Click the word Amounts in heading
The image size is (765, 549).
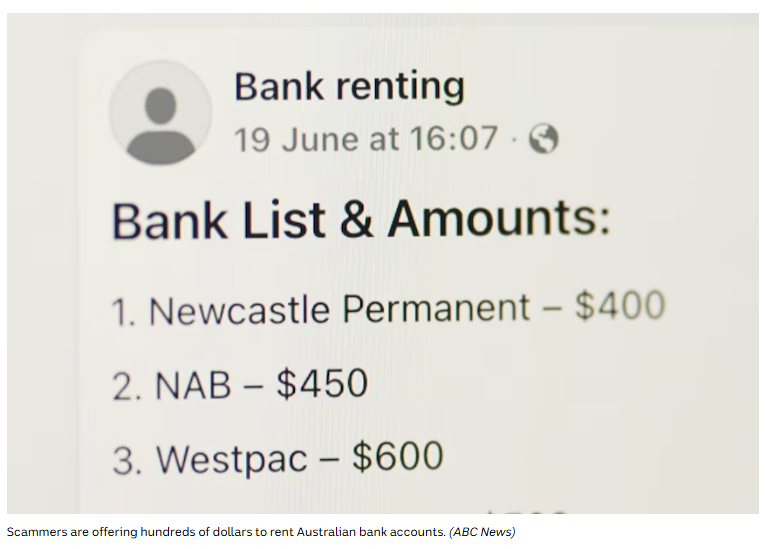500,218
